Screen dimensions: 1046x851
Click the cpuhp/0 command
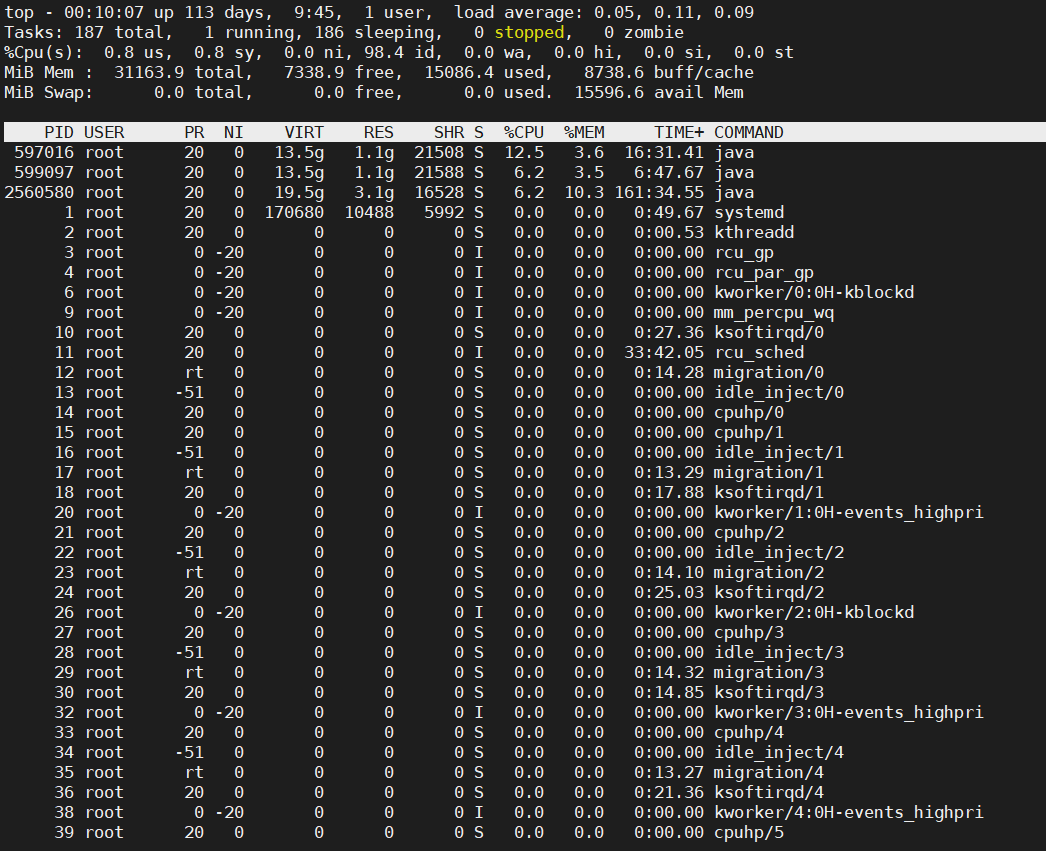coord(749,413)
